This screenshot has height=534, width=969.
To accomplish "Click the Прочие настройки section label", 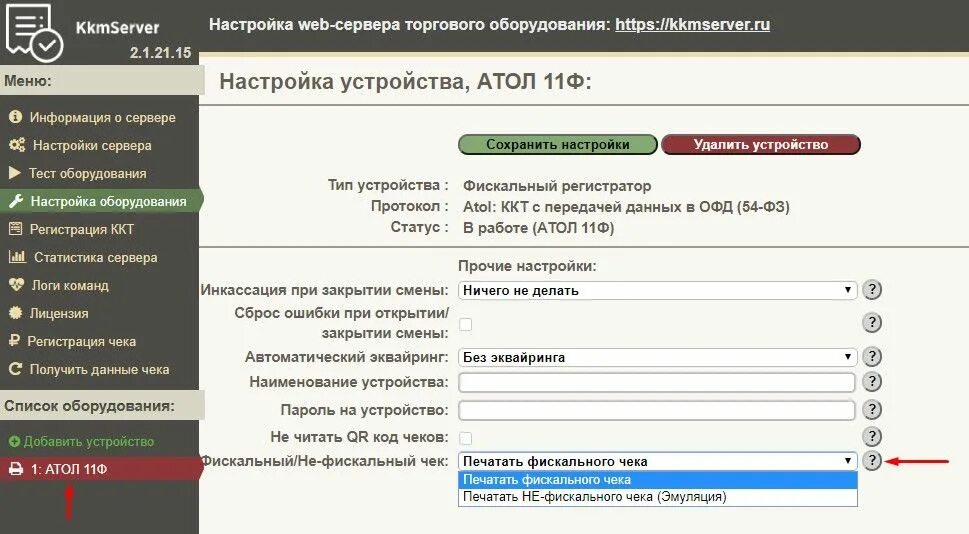I will [527, 266].
